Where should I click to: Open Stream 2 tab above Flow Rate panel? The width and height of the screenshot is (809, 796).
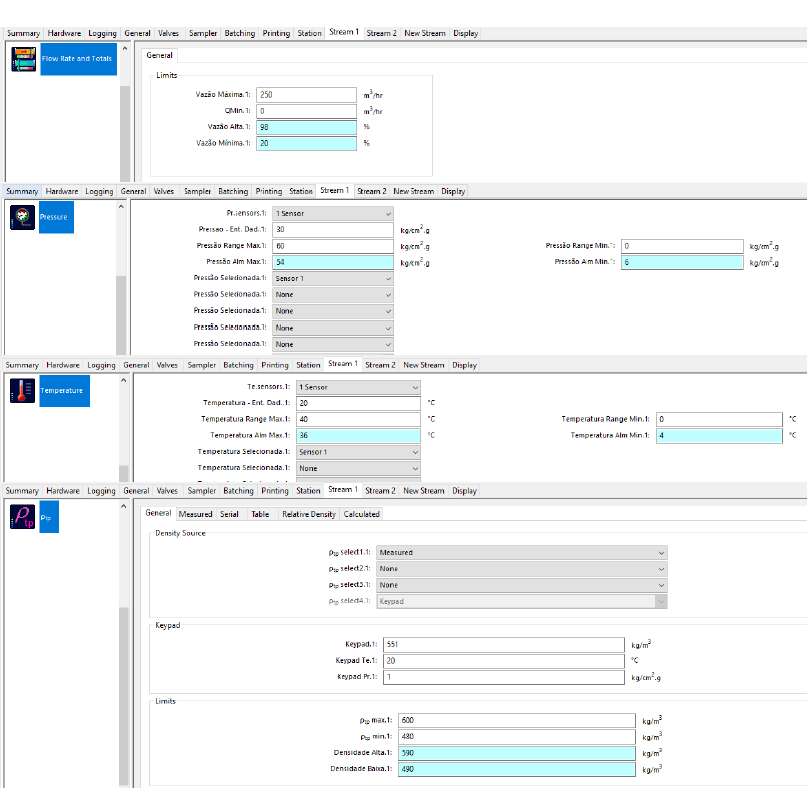tap(381, 33)
